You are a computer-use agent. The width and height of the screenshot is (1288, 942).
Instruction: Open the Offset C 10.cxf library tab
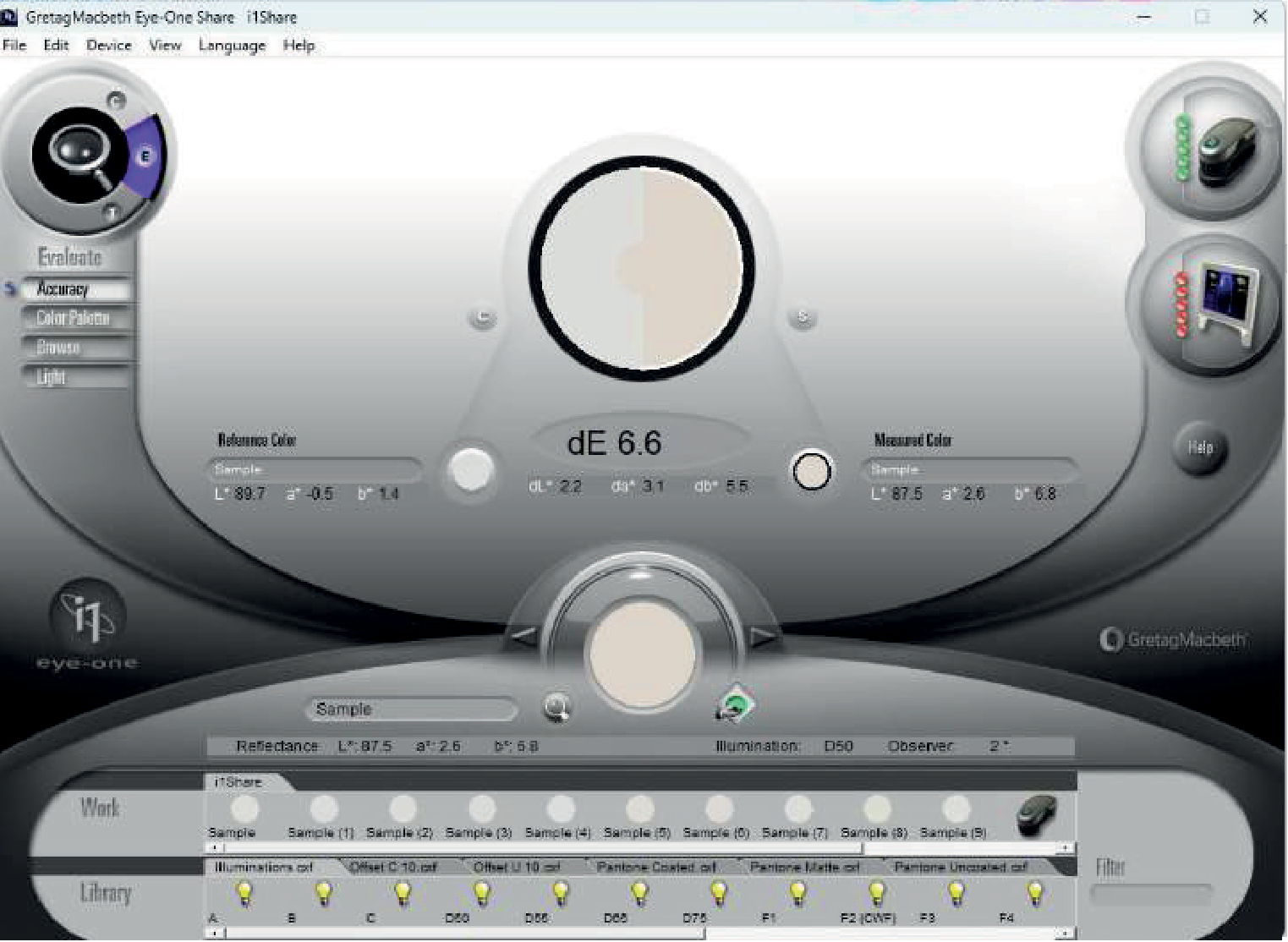tap(392, 867)
